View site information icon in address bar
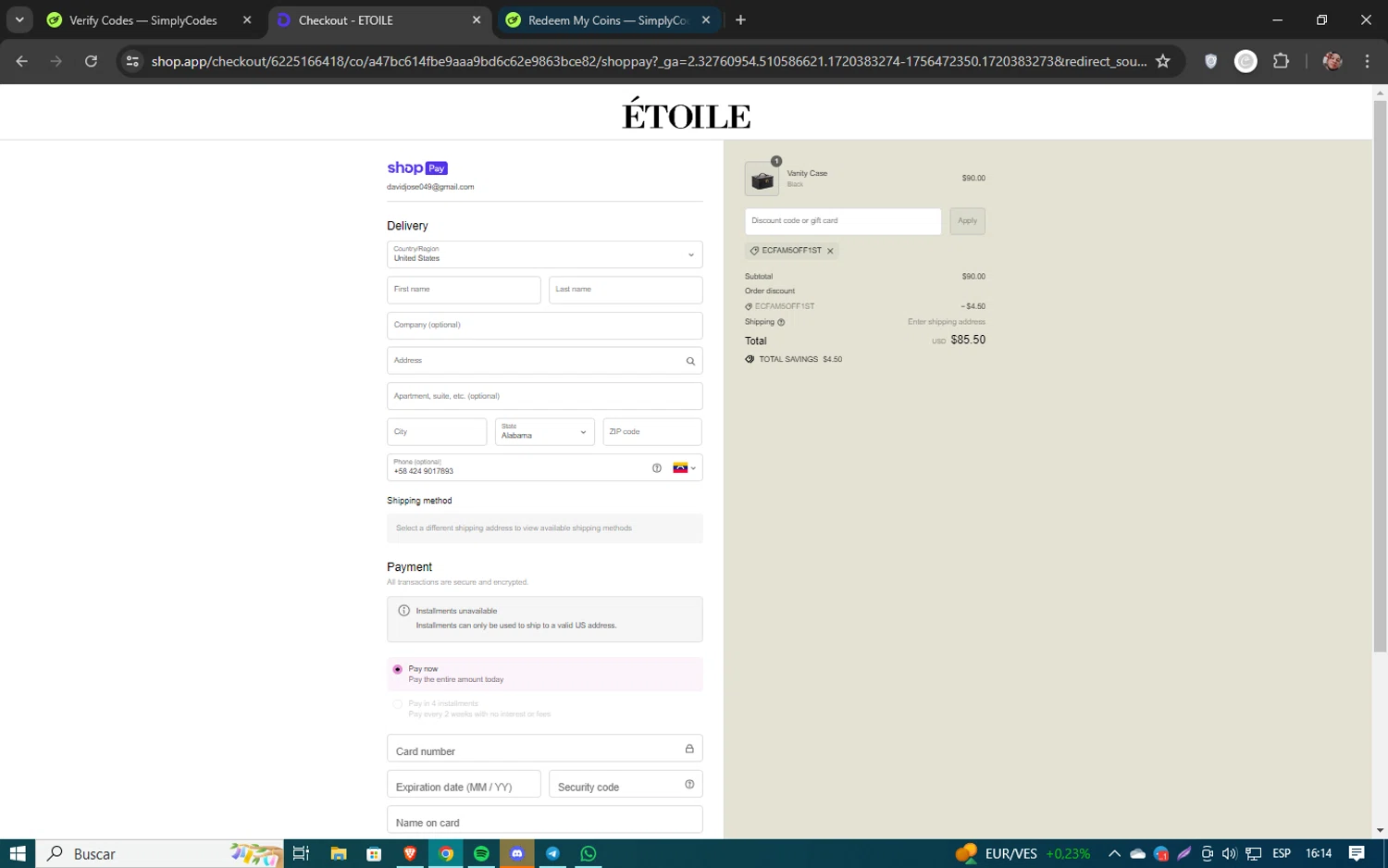The width and height of the screenshot is (1388, 868). pyautogui.click(x=132, y=61)
